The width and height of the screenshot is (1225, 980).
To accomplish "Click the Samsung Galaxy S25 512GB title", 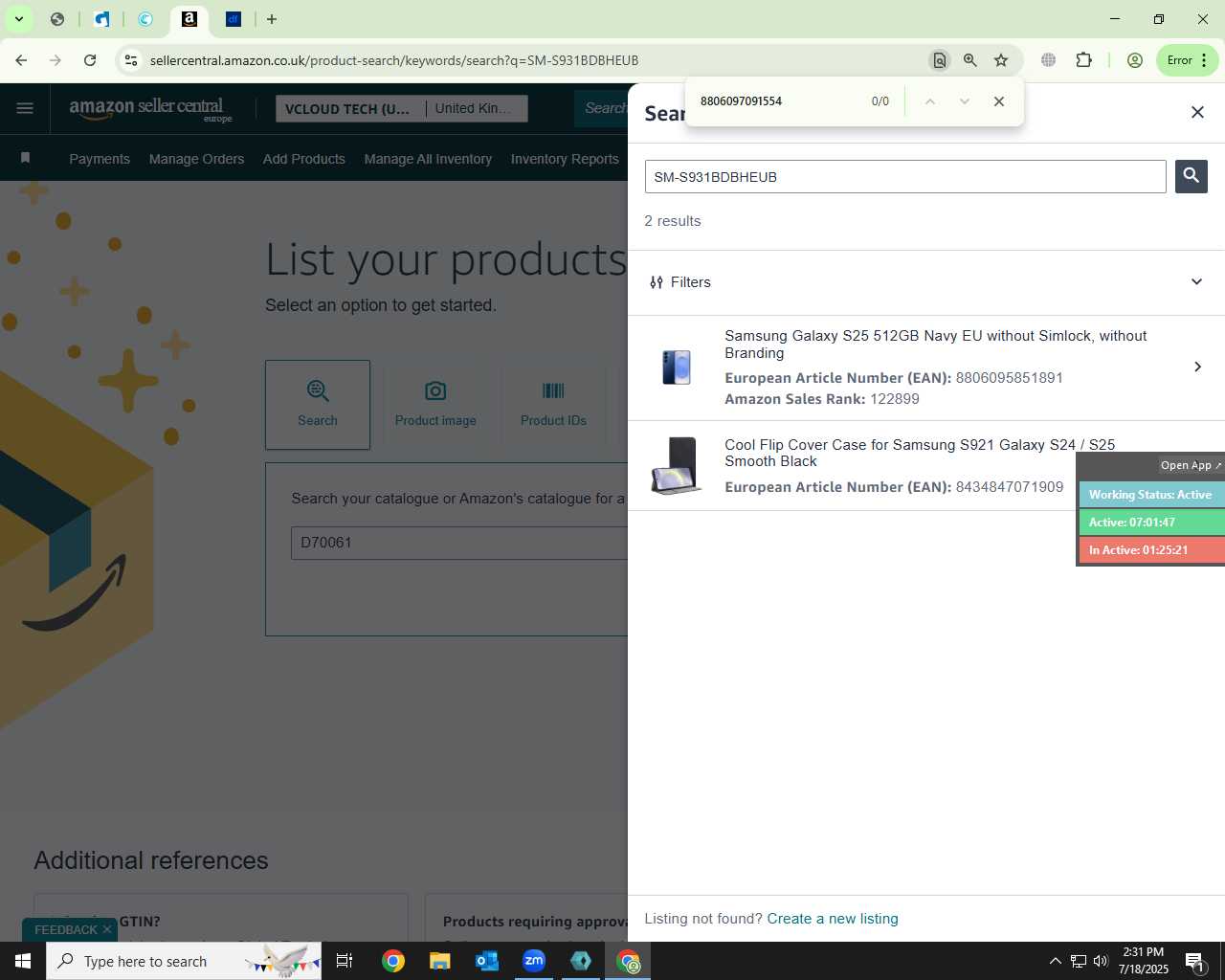I will [935, 345].
